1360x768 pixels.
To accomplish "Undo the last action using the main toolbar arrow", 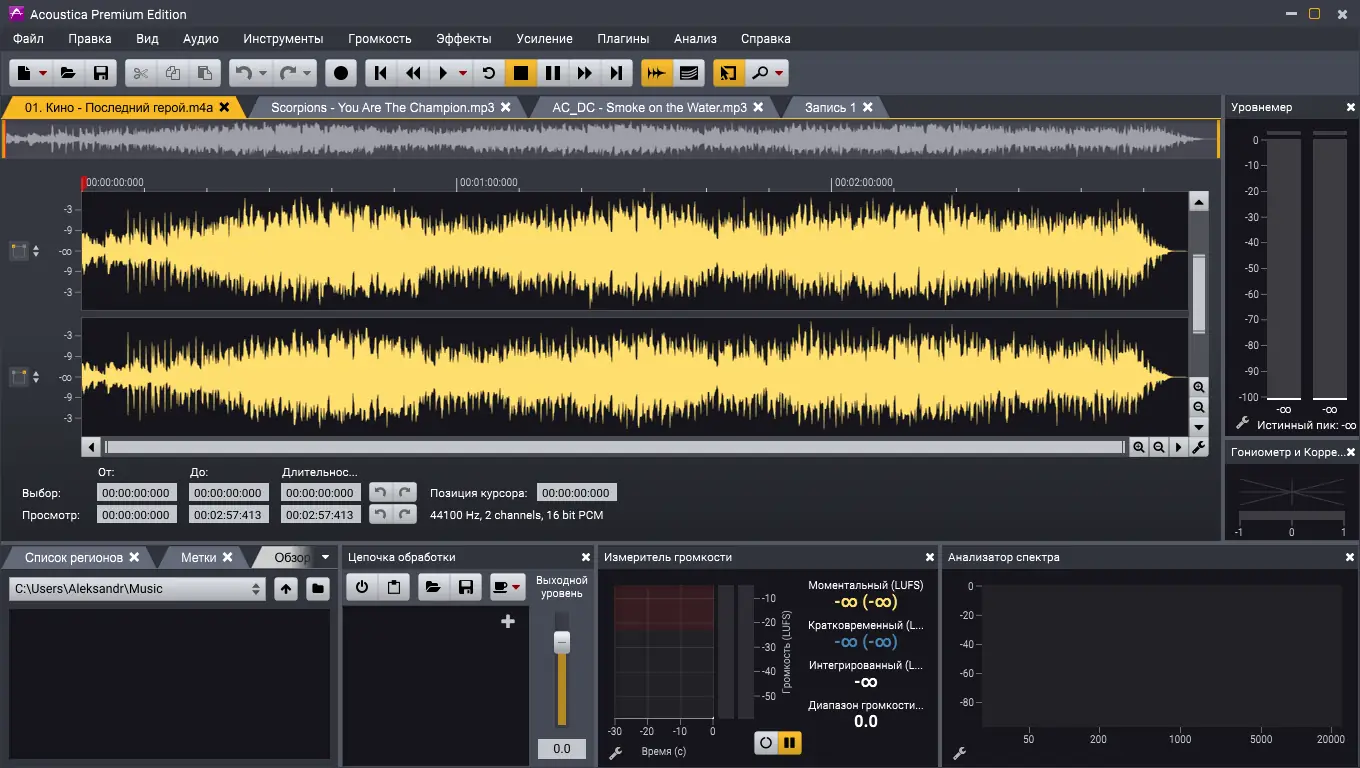I will coord(244,73).
